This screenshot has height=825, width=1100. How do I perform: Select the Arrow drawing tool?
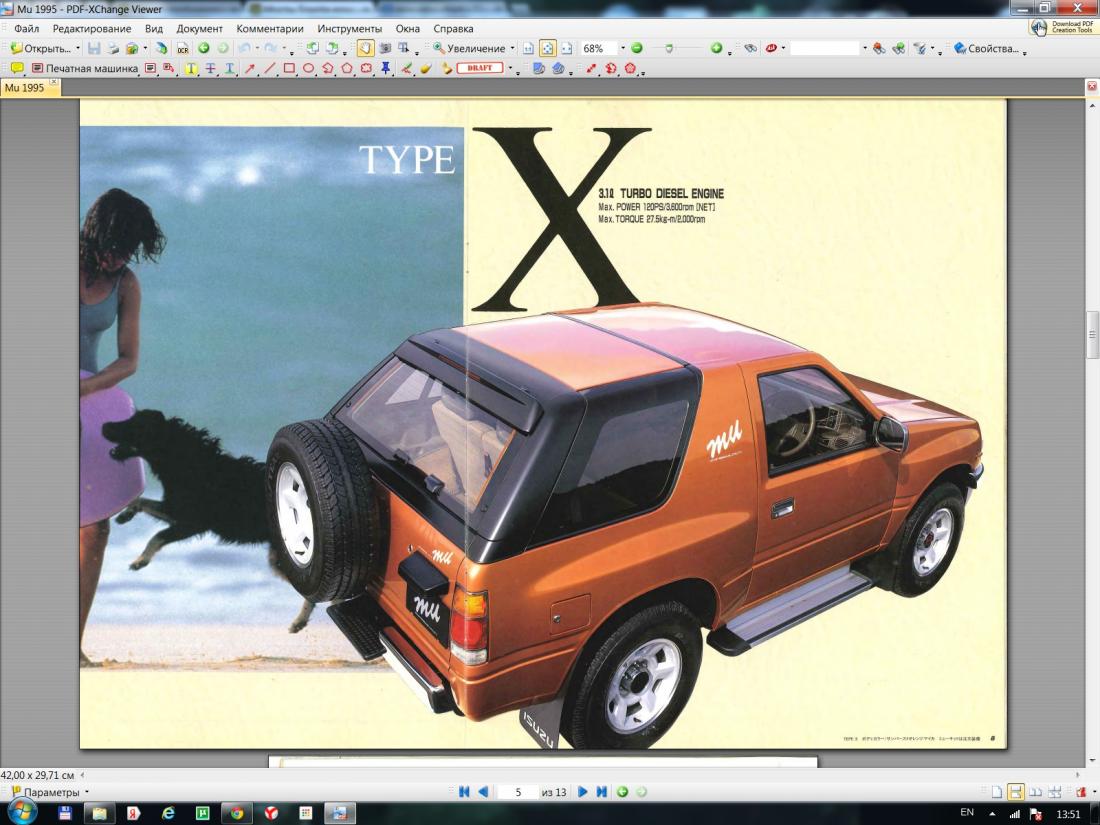(x=250, y=68)
